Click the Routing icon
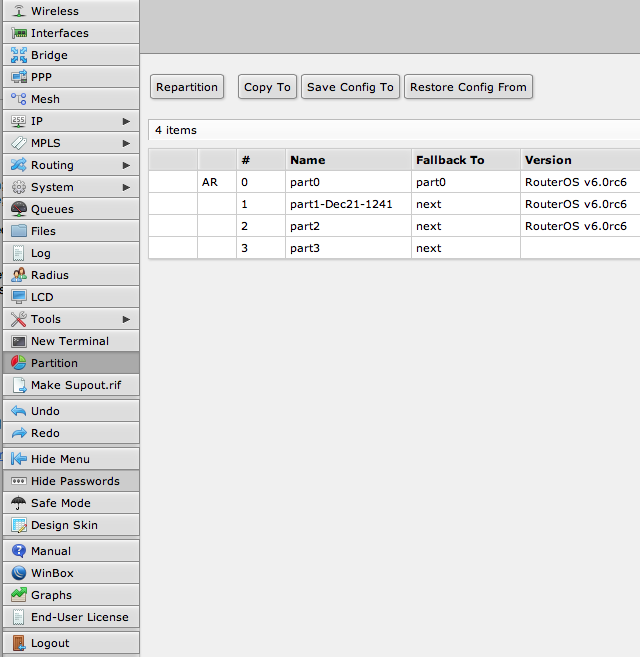 [19, 165]
